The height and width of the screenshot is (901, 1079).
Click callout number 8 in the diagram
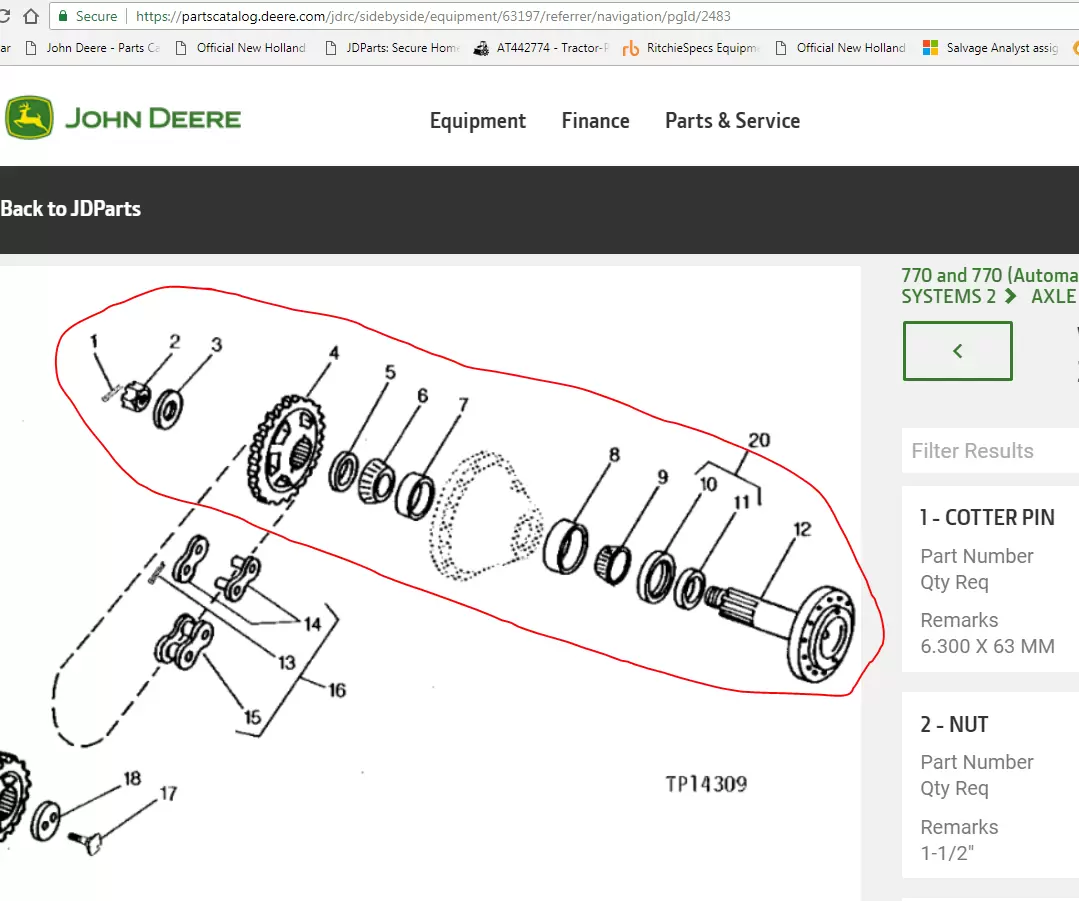coord(615,454)
